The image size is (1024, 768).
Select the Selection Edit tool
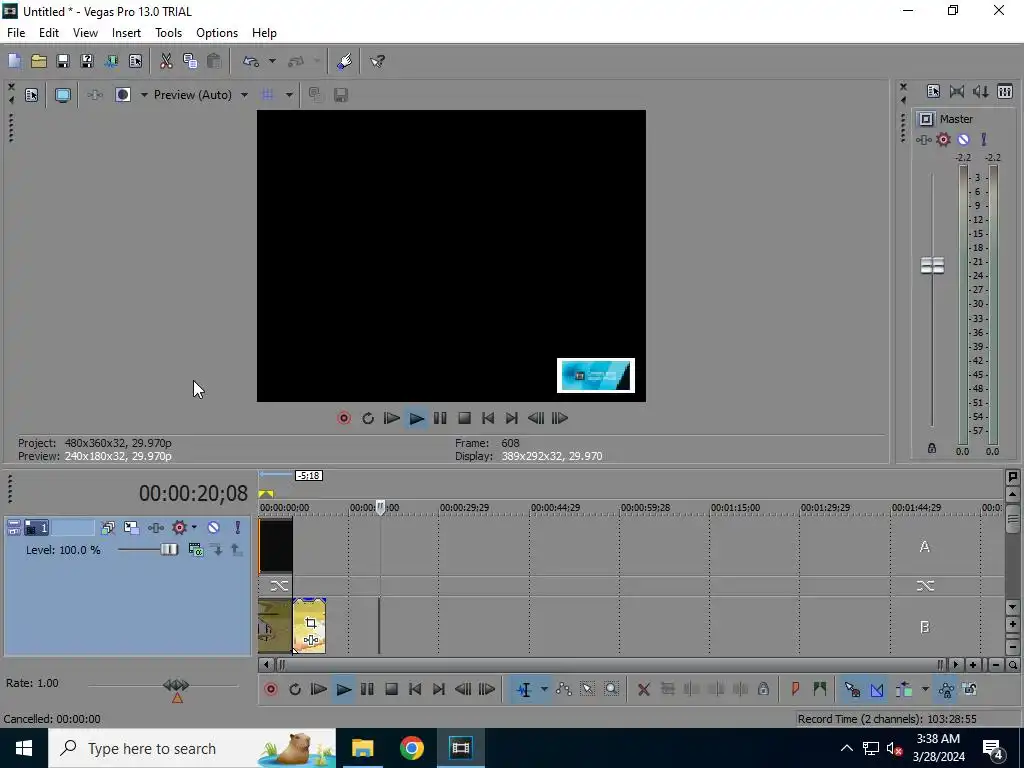point(587,689)
